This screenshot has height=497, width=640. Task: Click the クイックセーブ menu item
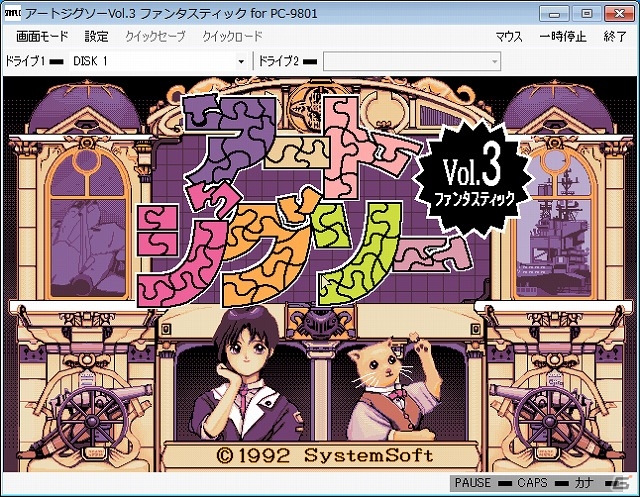155,37
